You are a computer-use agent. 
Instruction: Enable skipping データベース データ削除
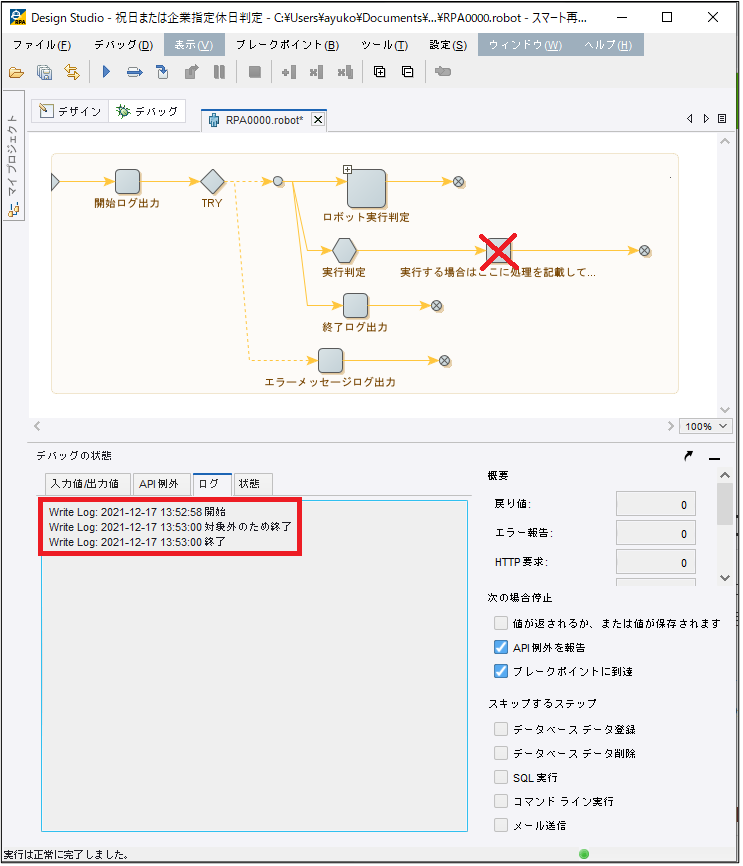[x=501, y=753]
